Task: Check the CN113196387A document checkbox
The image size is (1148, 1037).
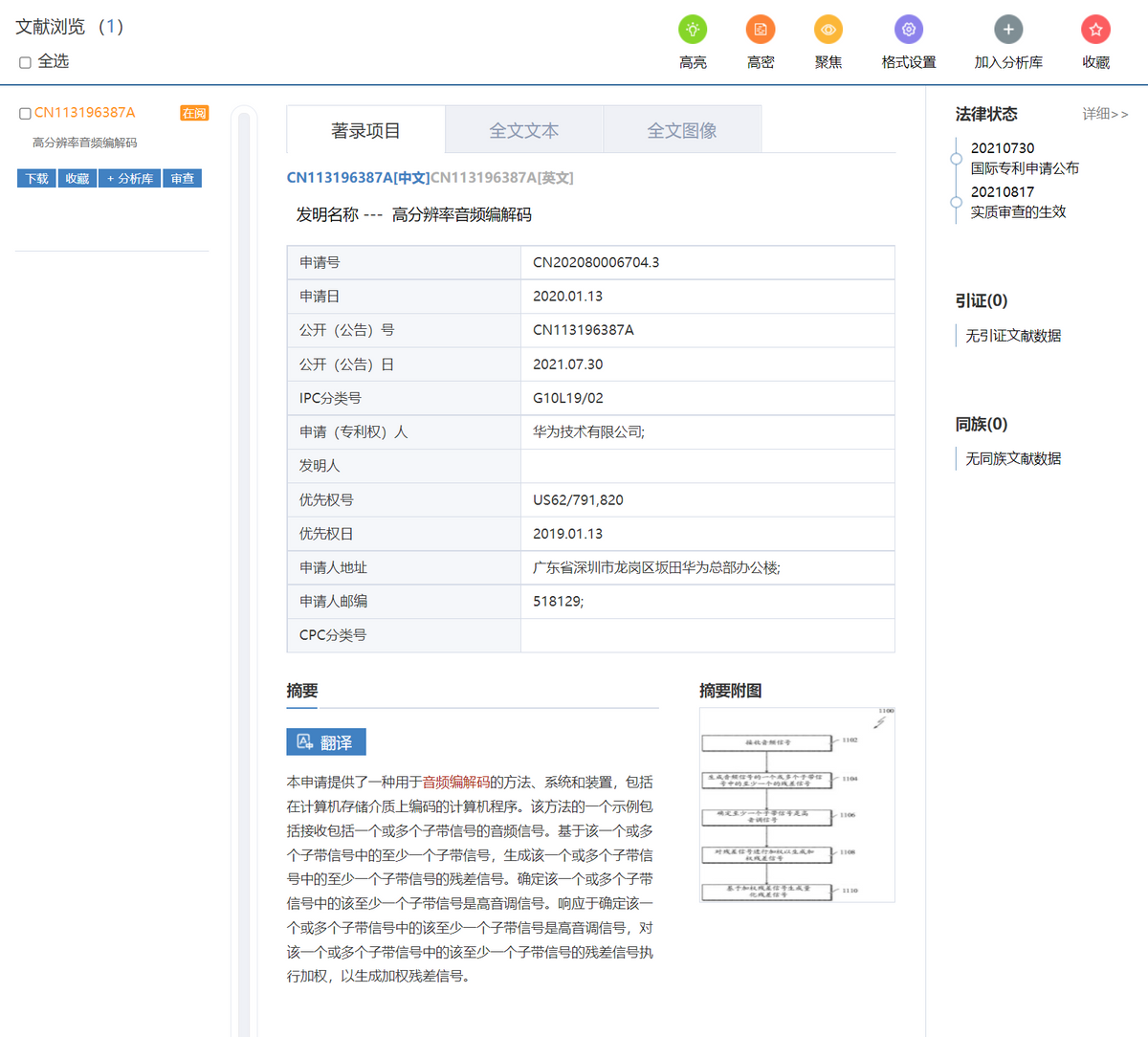Action: 26,113
